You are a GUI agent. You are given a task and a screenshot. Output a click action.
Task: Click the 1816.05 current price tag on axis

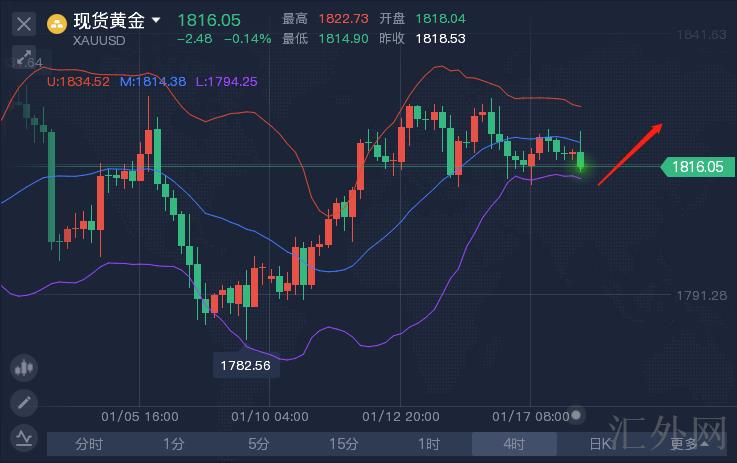click(x=696, y=167)
